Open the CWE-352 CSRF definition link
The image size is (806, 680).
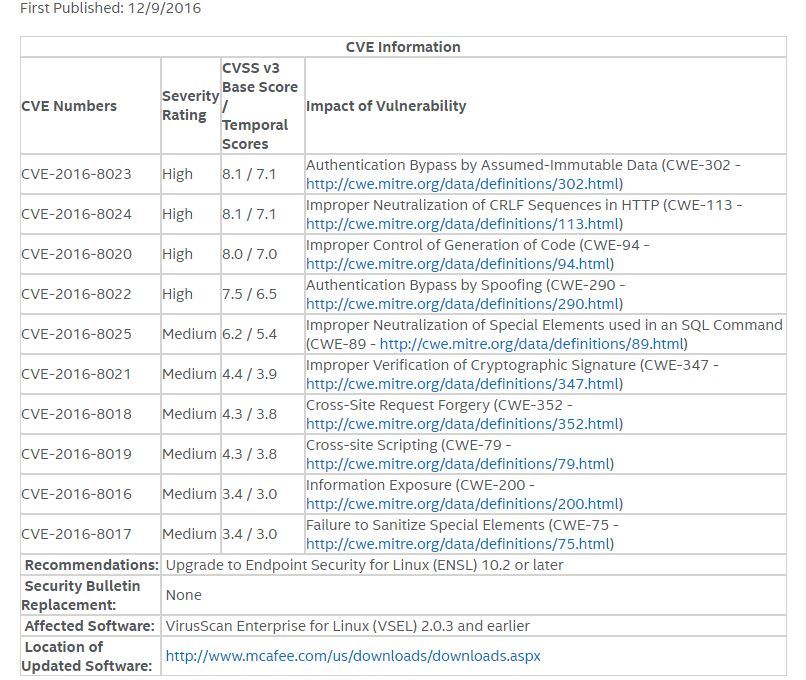[x=463, y=425]
